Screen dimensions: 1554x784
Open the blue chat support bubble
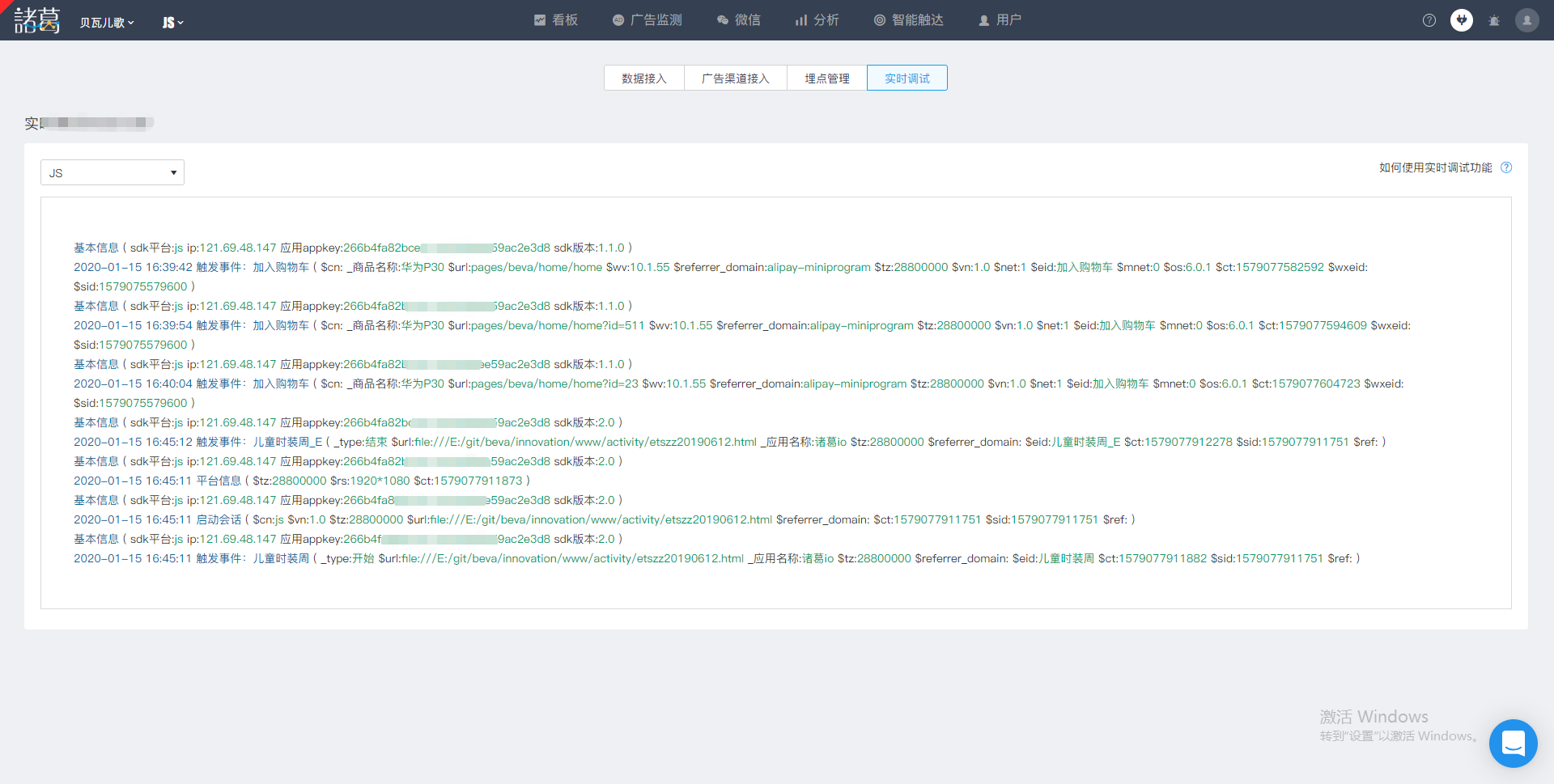pyautogui.click(x=1514, y=743)
